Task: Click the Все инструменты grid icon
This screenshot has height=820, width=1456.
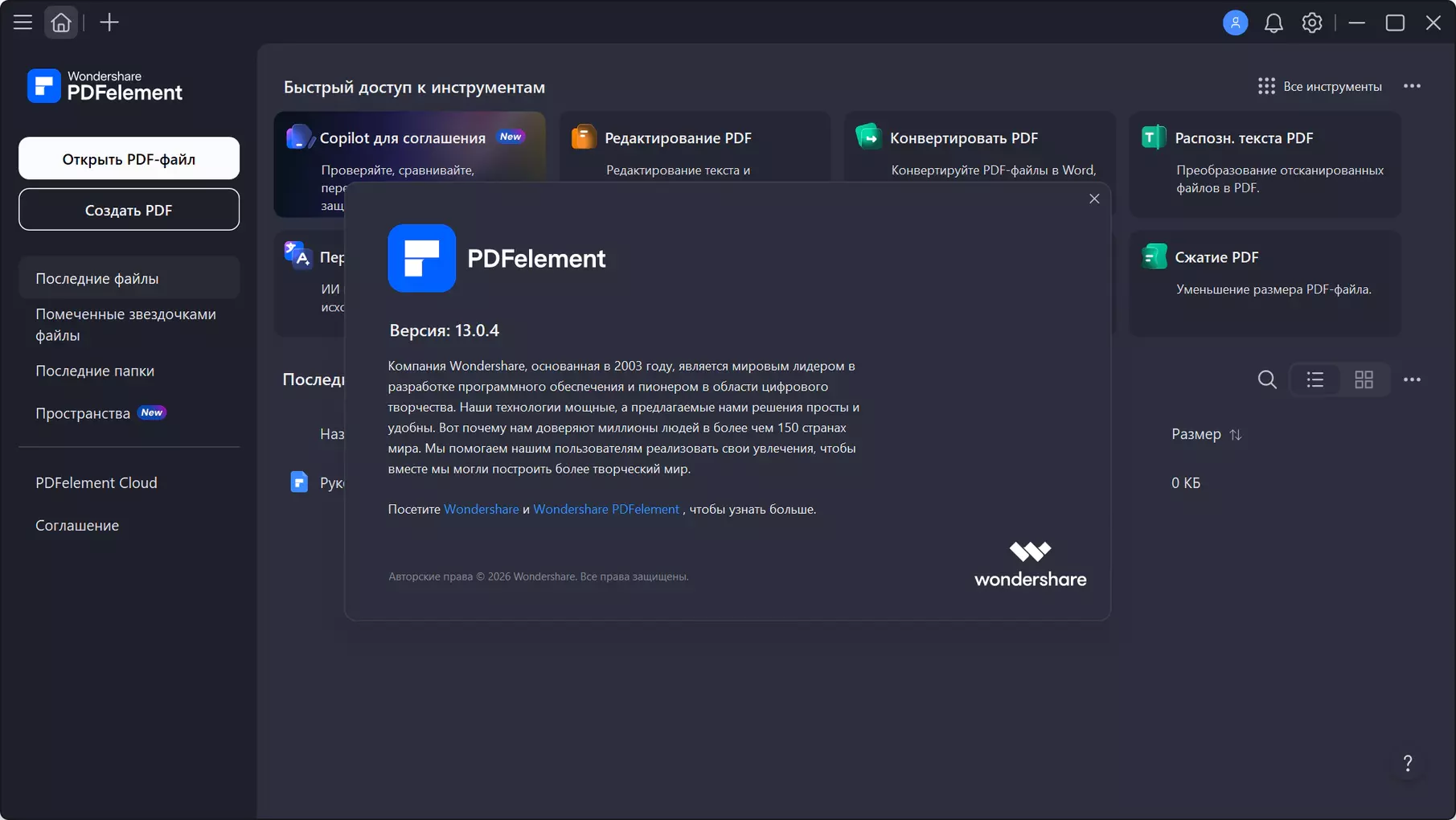Action: pos(1266,86)
